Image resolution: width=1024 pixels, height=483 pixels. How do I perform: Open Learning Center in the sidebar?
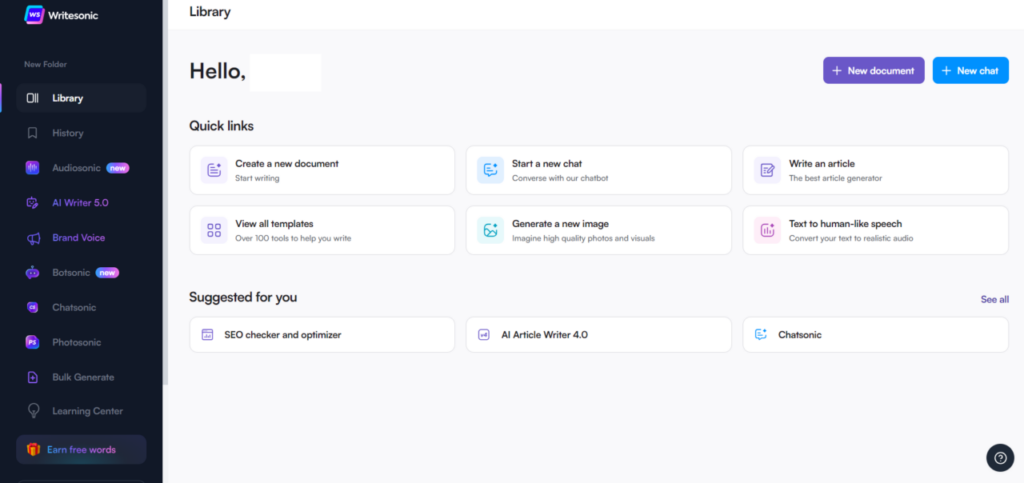click(88, 411)
